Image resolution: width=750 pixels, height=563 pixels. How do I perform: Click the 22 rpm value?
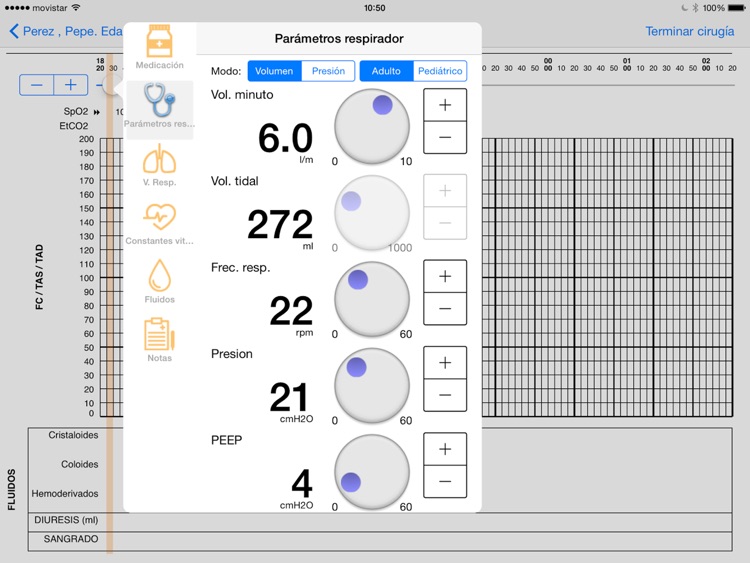(291, 311)
